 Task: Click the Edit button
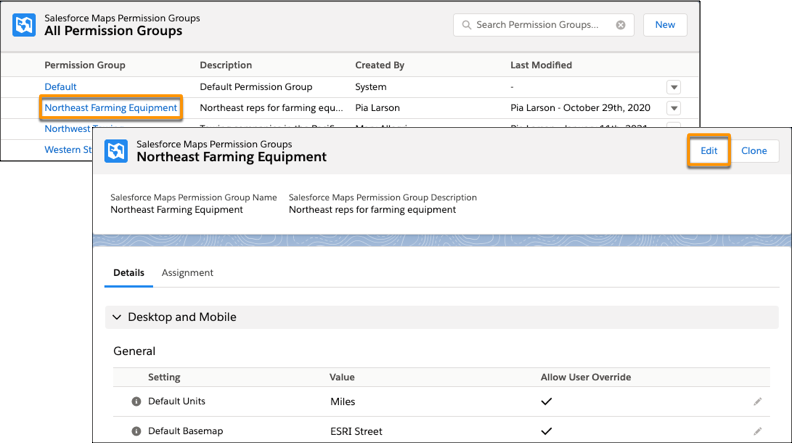point(709,151)
